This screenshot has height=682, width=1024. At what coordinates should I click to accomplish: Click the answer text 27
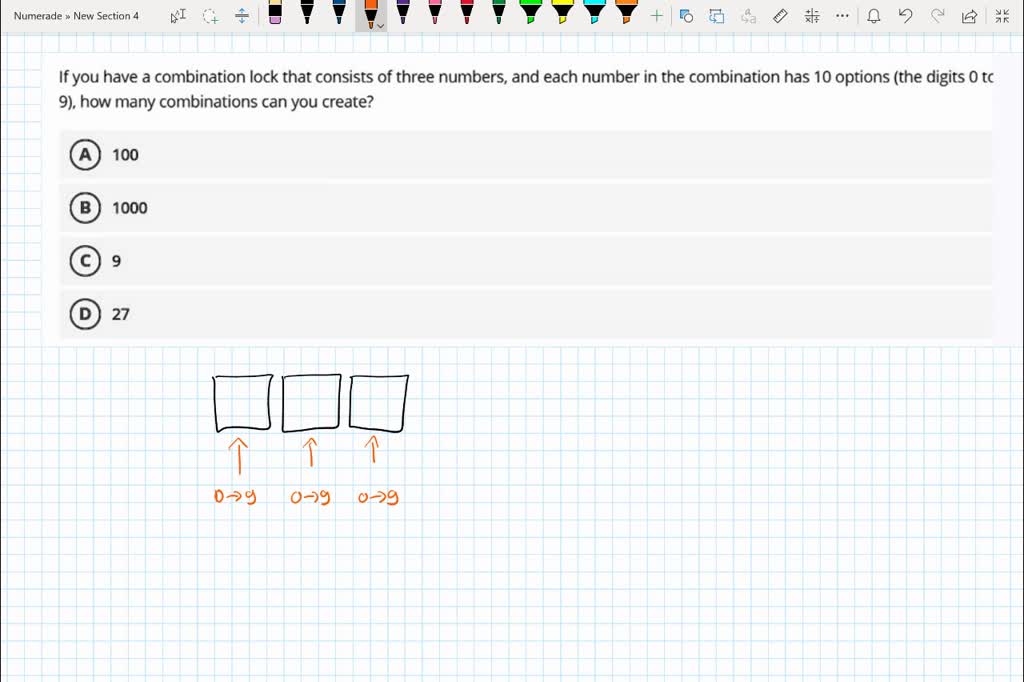click(120, 314)
